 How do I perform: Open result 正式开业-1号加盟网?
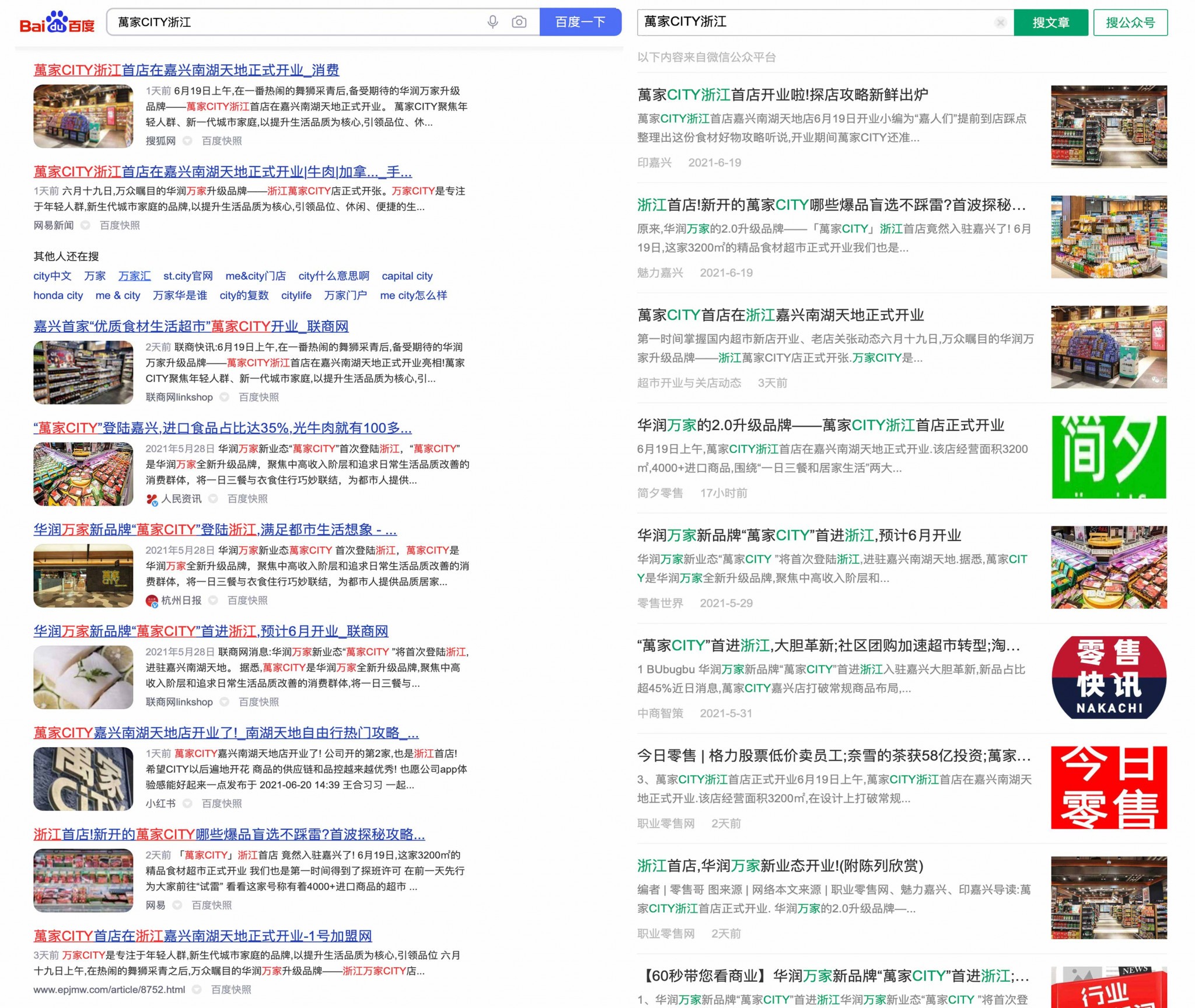tap(202, 936)
